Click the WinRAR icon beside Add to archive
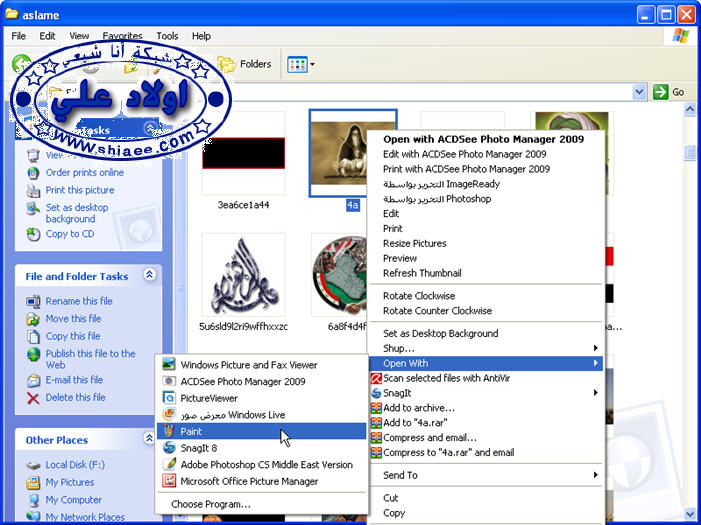701x525 pixels. tap(376, 408)
